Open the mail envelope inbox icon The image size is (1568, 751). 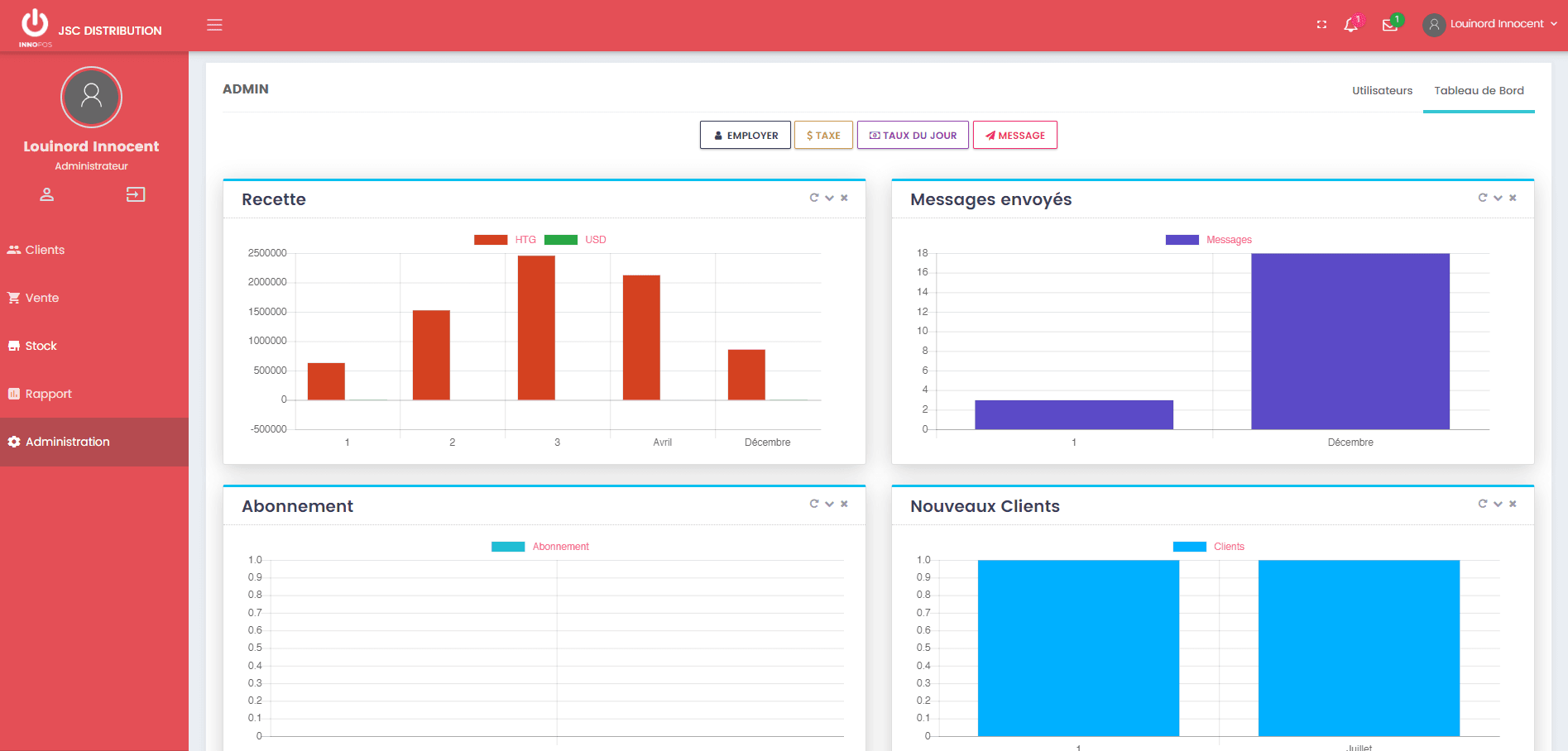click(x=1389, y=25)
